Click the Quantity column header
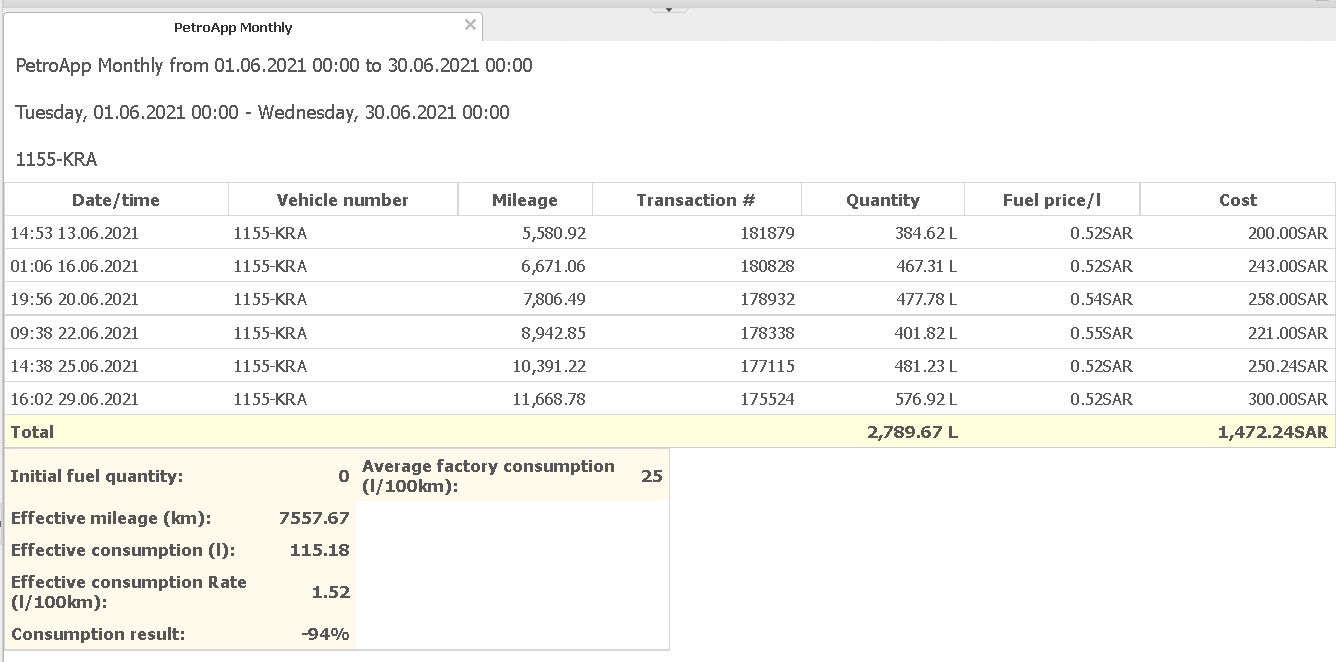Image resolution: width=1336 pixels, height=662 pixels. click(x=882, y=200)
